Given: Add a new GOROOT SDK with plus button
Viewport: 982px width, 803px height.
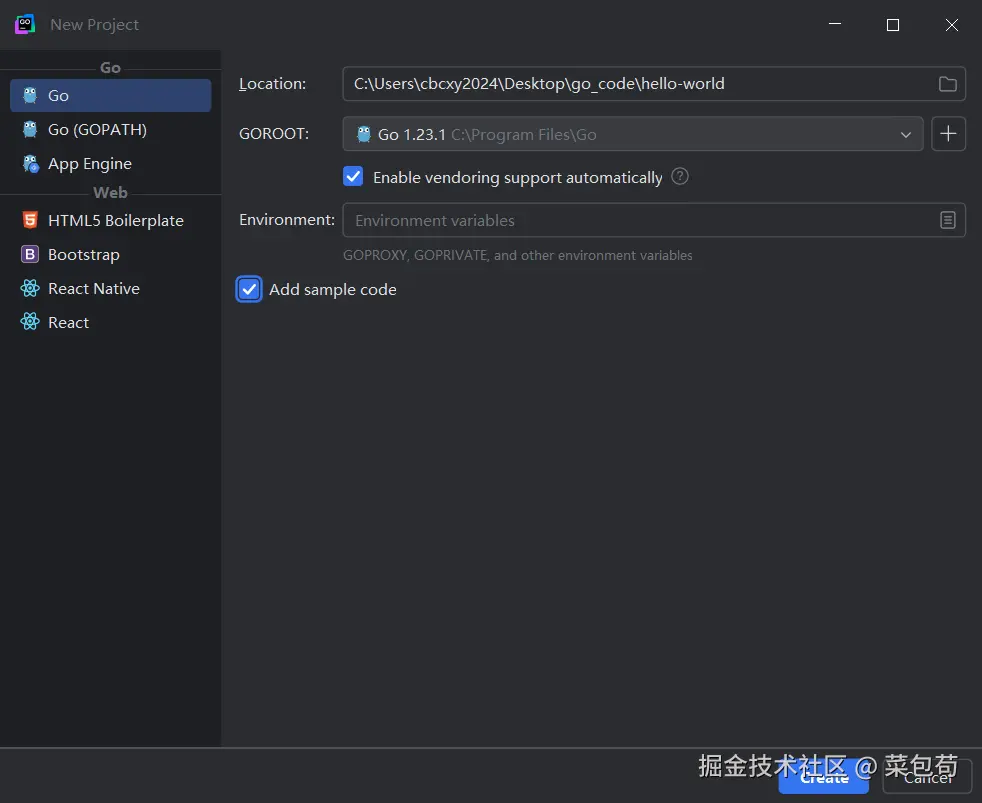Looking at the screenshot, I should pyautogui.click(x=948, y=133).
